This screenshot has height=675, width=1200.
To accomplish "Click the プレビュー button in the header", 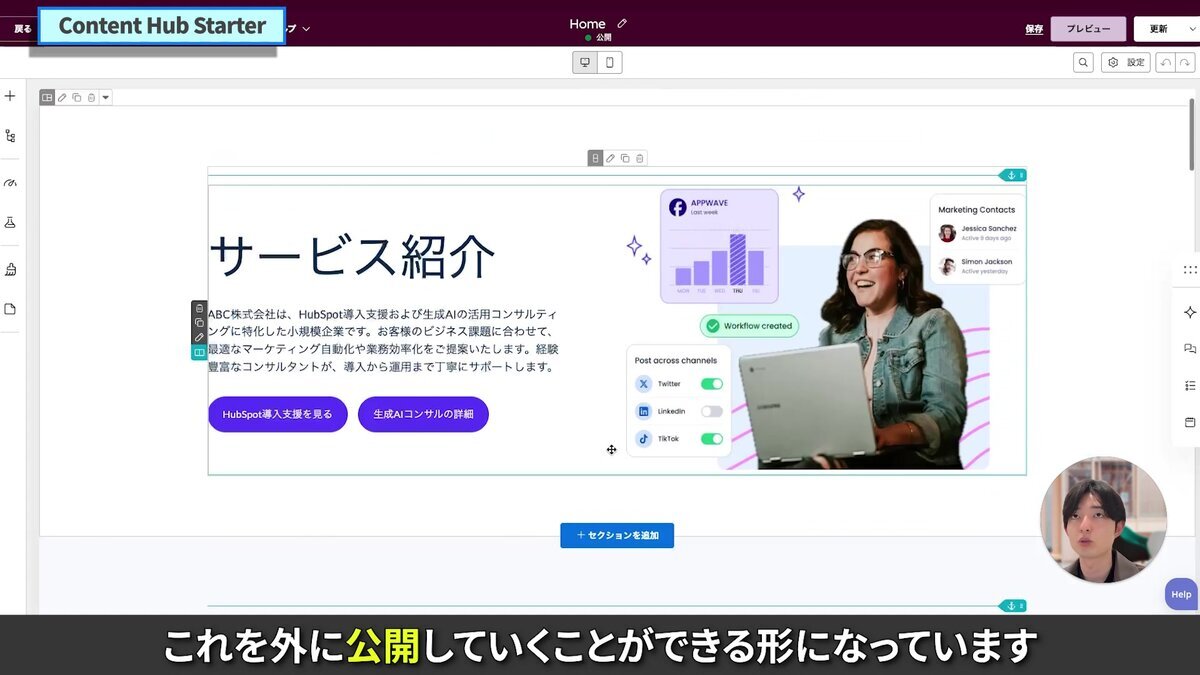I will pos(1088,28).
